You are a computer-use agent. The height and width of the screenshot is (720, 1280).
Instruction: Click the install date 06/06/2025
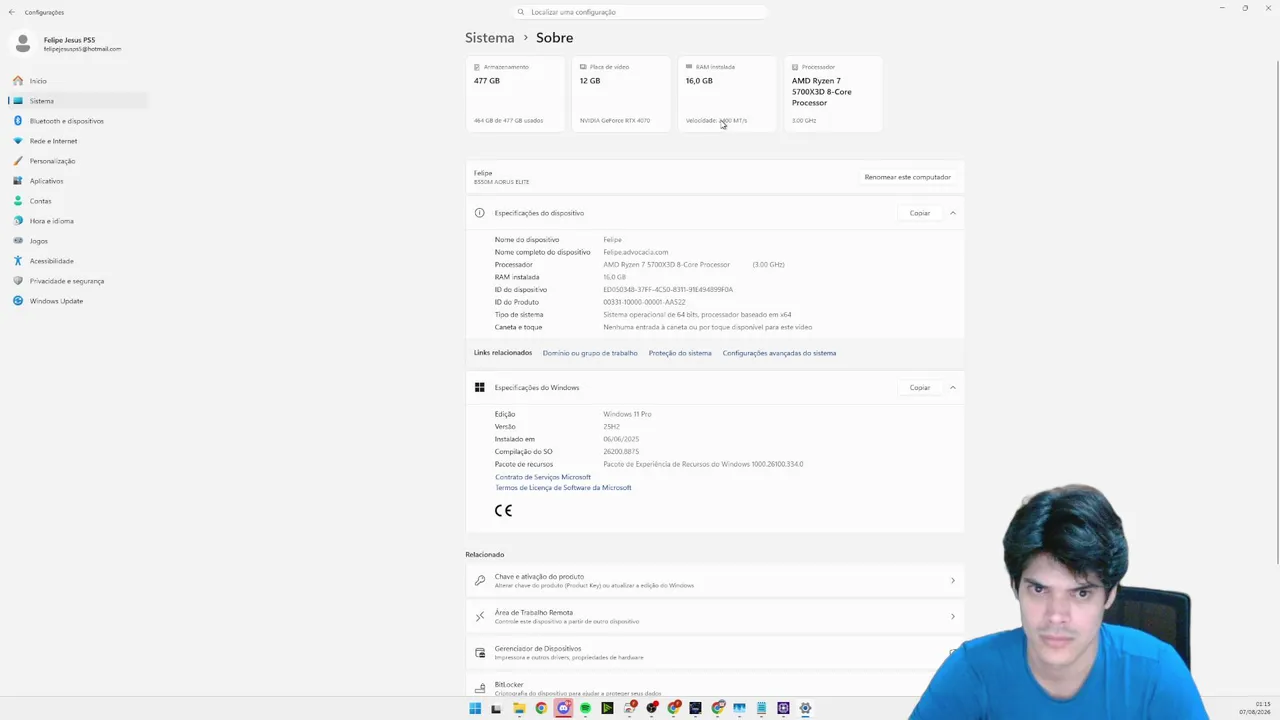pyautogui.click(x=621, y=439)
